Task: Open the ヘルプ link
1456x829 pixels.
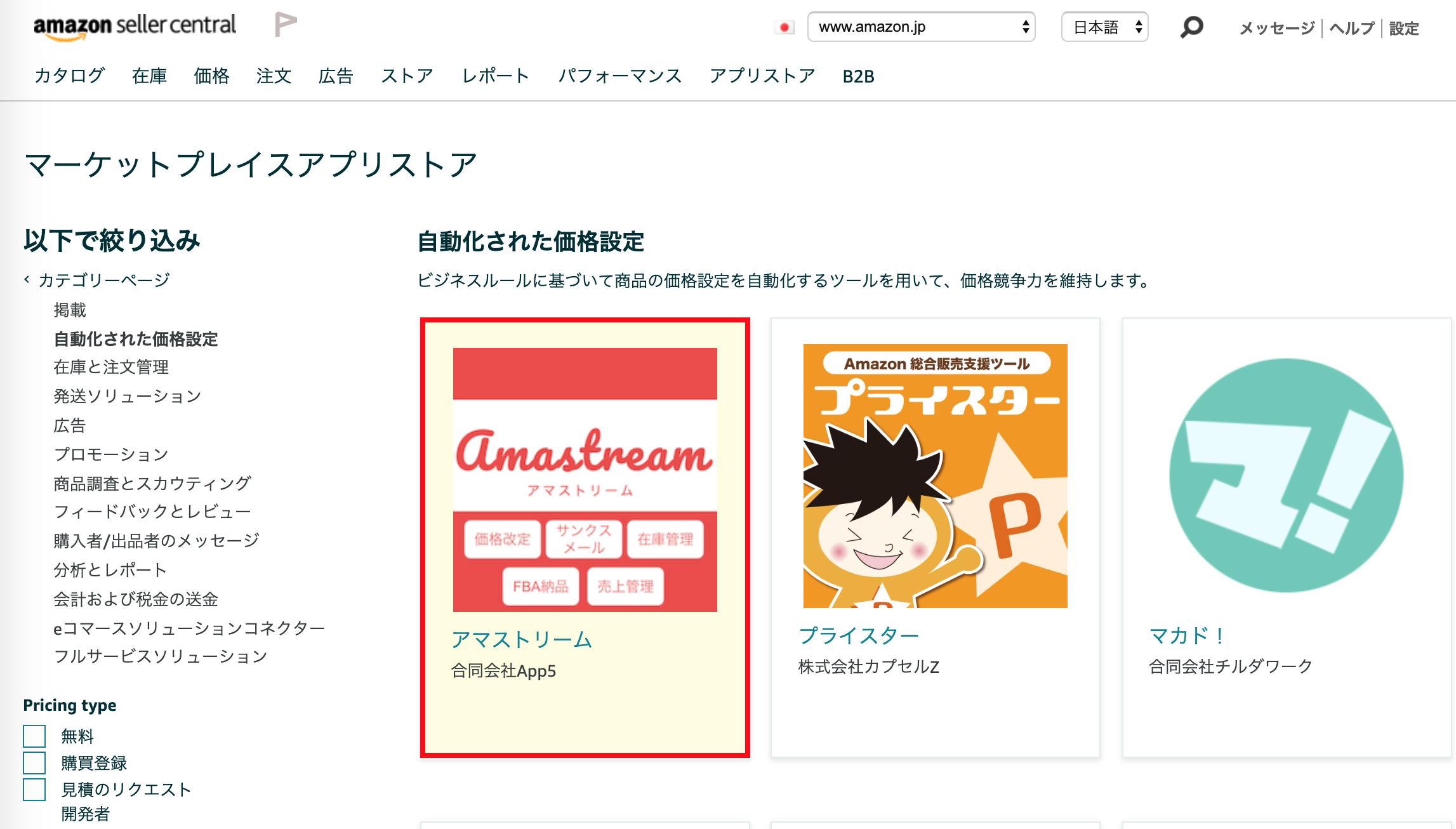Action: (1351, 28)
